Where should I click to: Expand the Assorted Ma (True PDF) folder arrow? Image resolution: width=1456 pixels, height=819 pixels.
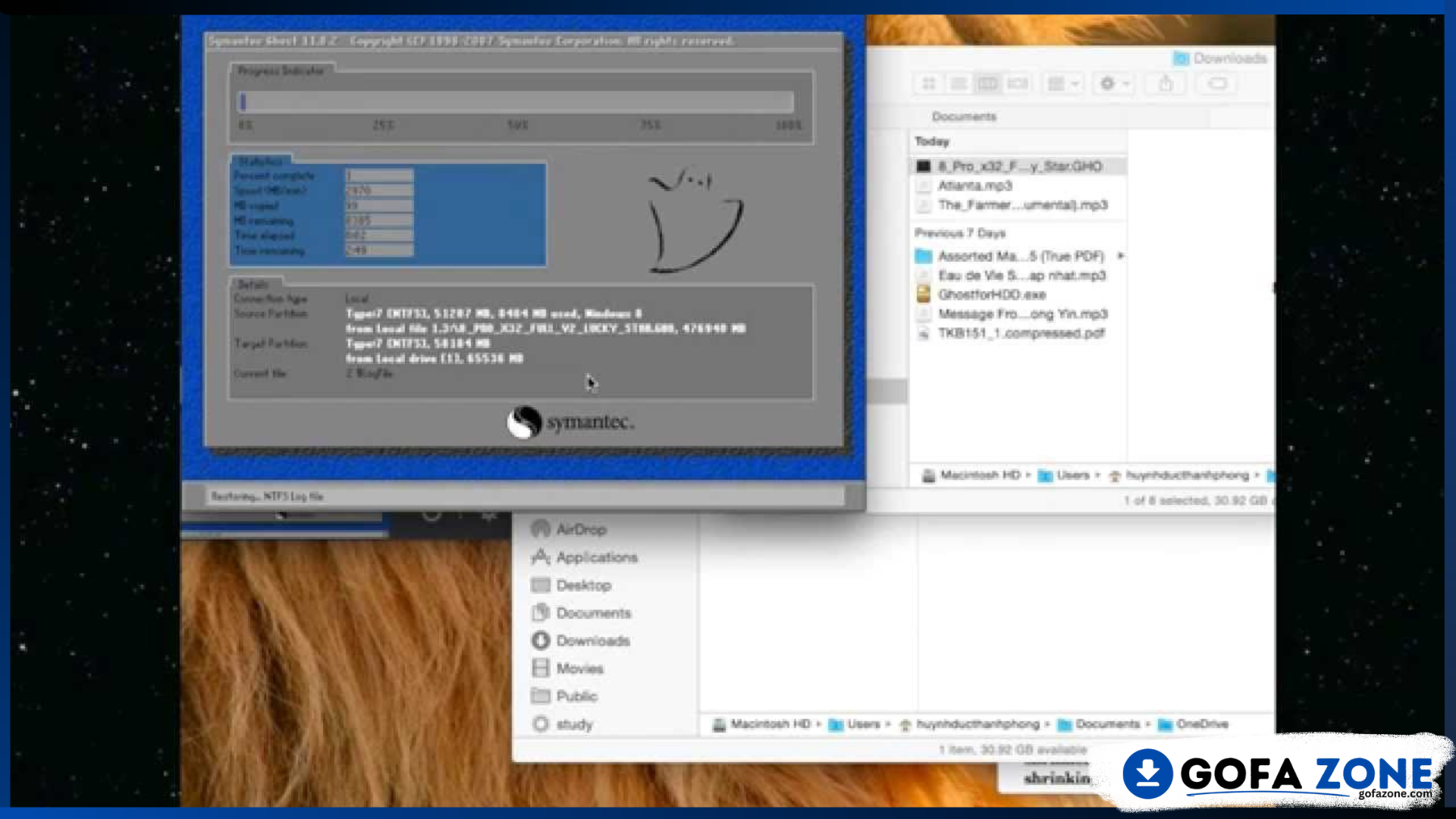(x=1121, y=256)
